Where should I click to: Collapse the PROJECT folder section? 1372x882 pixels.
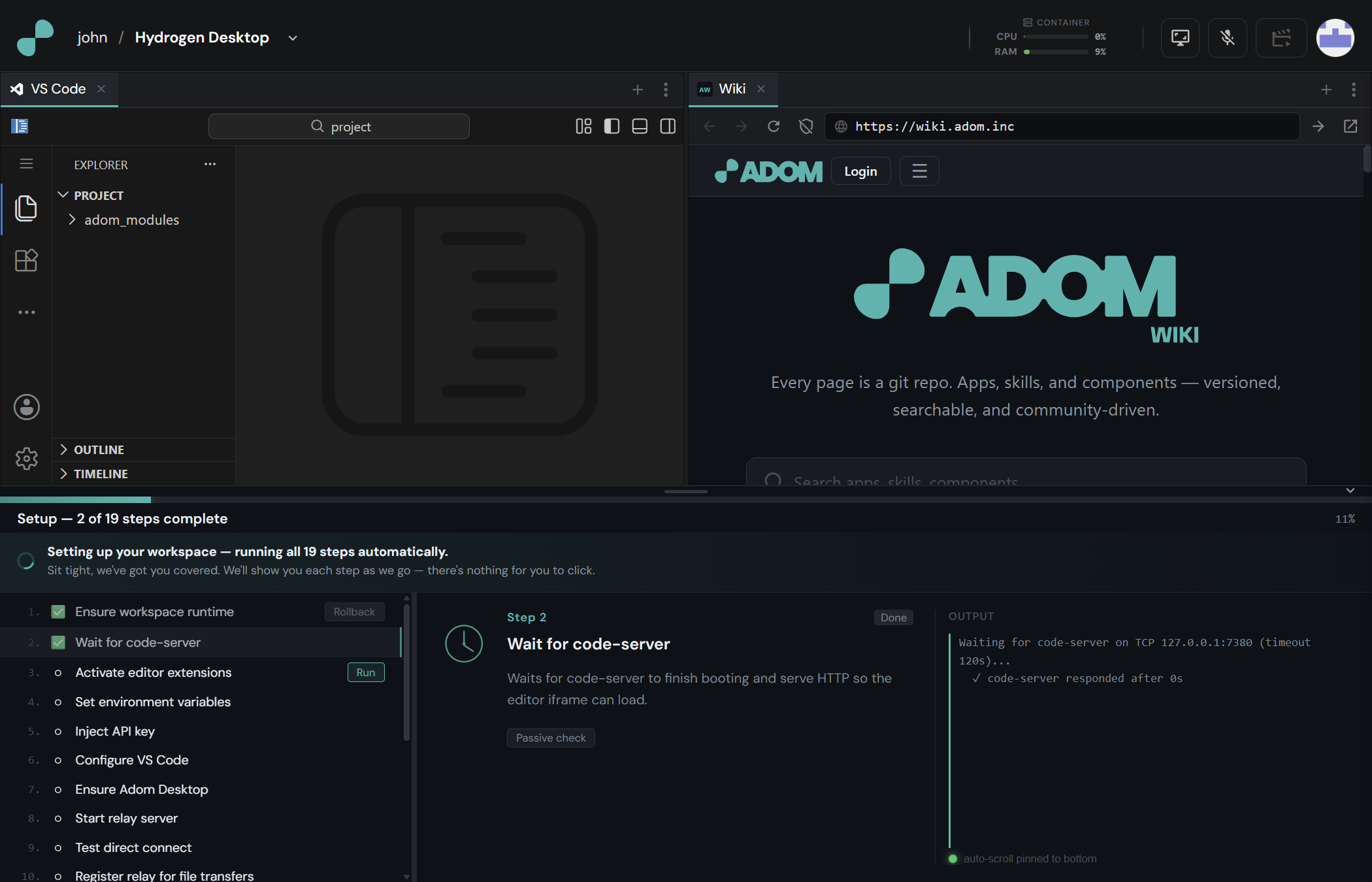[144, 195]
